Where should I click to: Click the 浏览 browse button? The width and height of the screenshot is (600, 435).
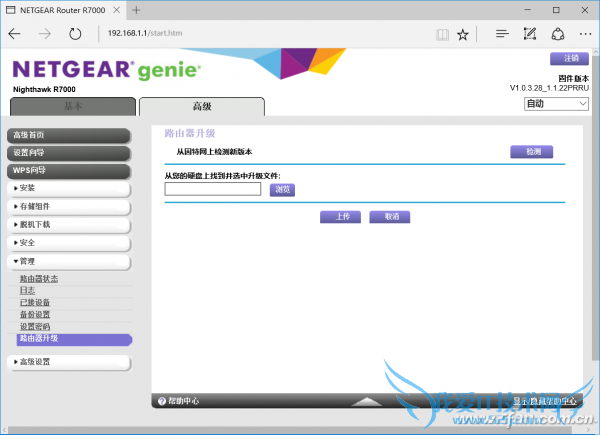282,190
